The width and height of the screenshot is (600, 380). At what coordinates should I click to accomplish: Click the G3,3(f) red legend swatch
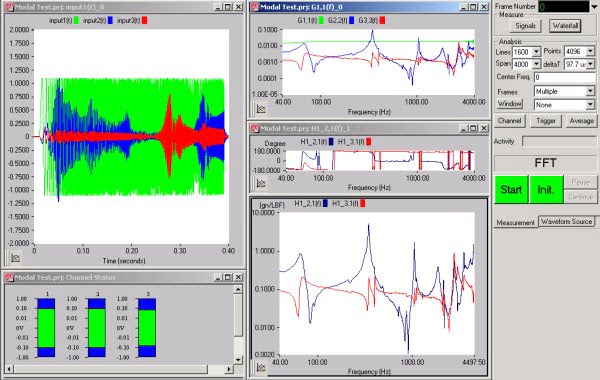[382, 20]
